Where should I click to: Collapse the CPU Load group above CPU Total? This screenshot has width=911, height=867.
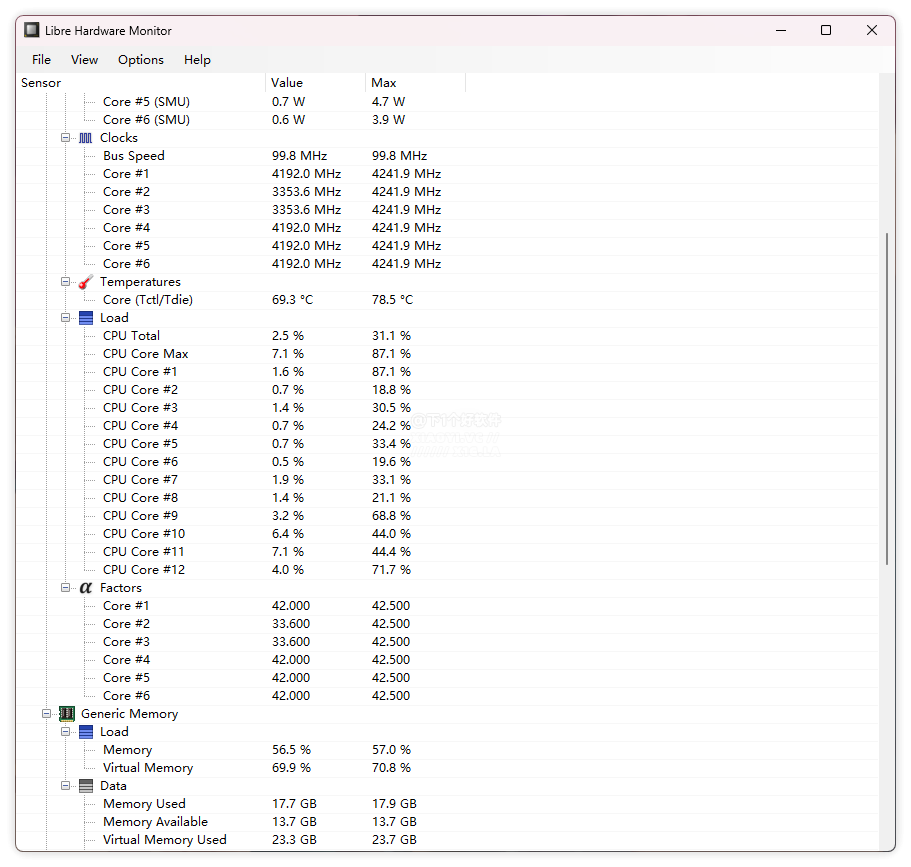66,318
